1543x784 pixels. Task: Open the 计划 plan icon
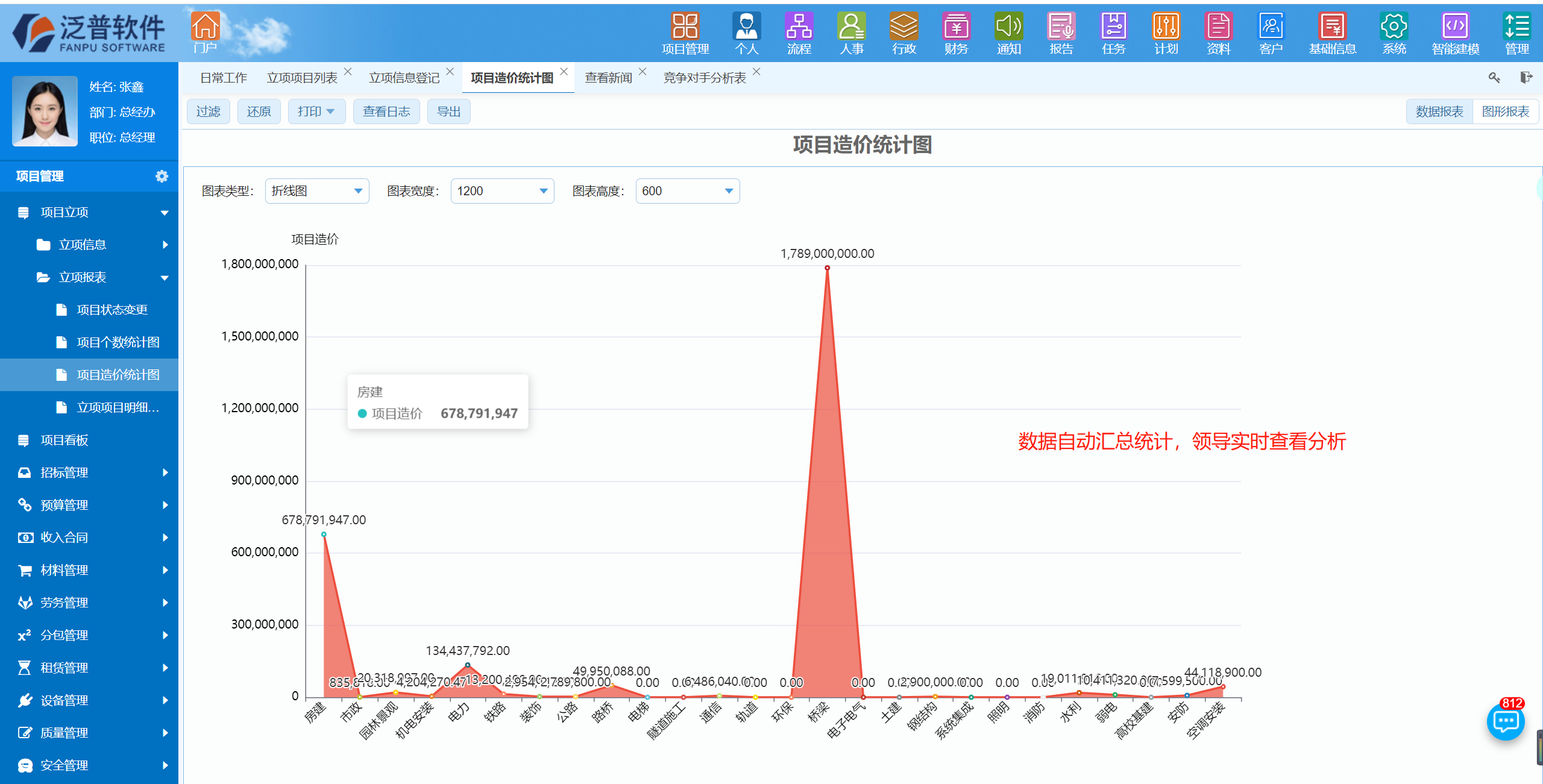coord(1166,34)
